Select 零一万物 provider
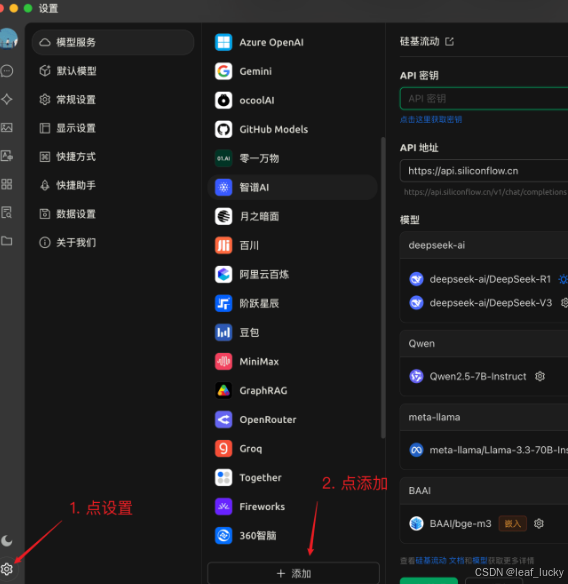 292,158
